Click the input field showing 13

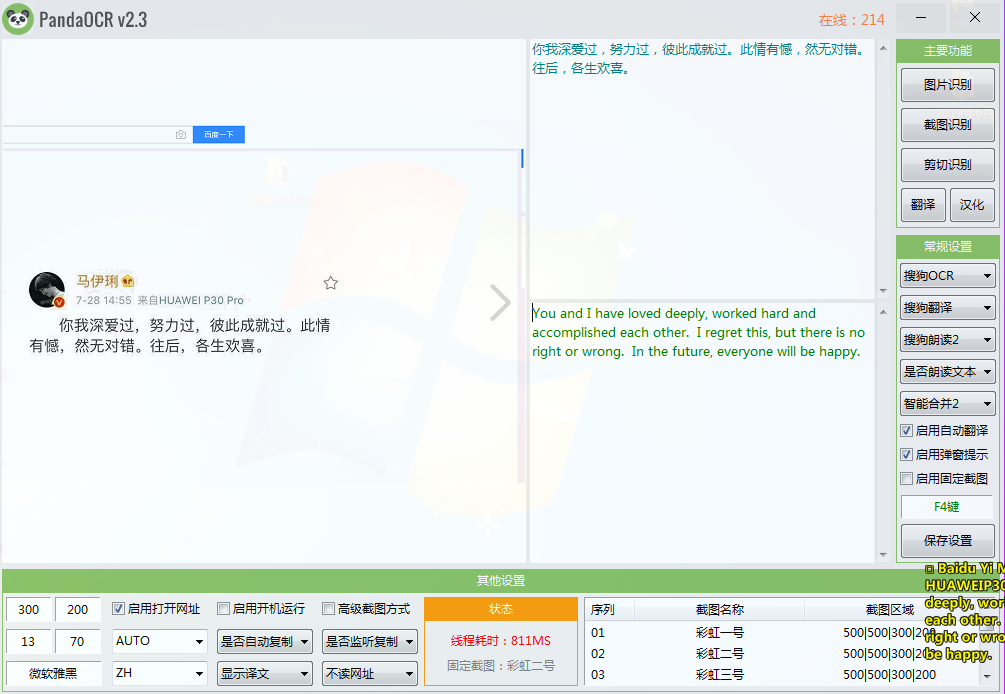tap(28, 641)
